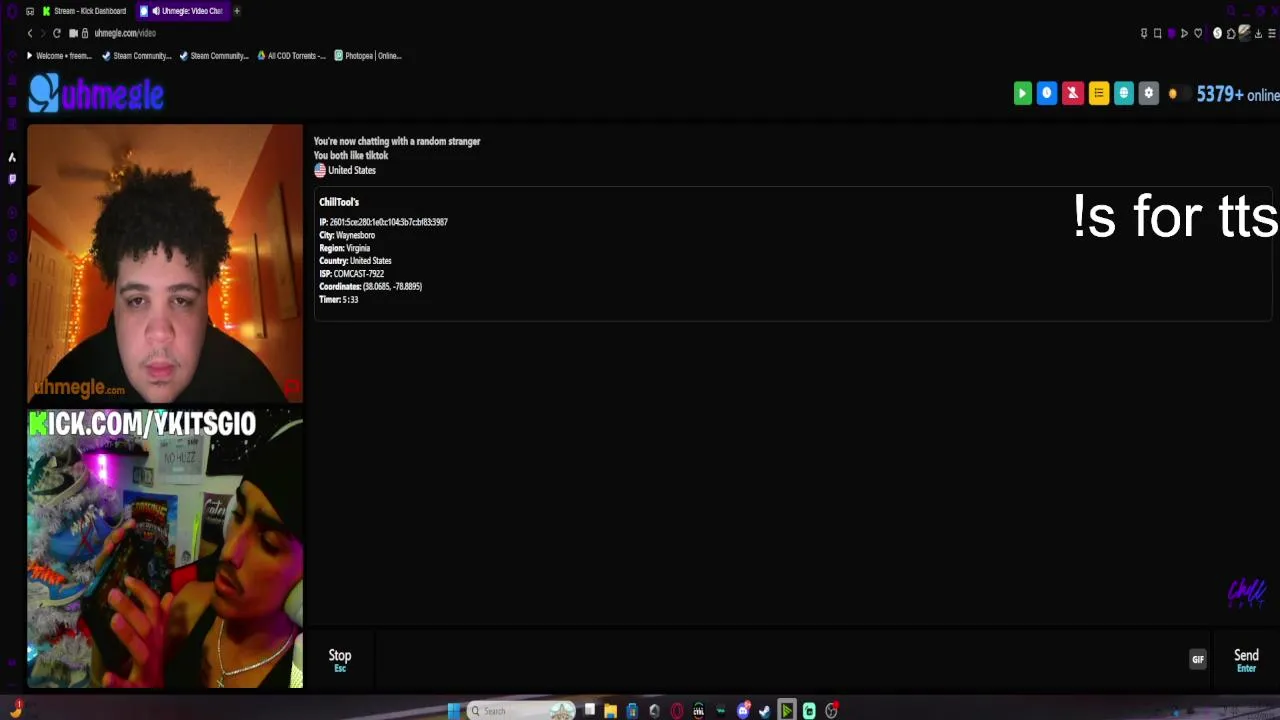Open the second Steam Community bookmark
The image size is (1280, 720).
pyautogui.click(x=214, y=56)
